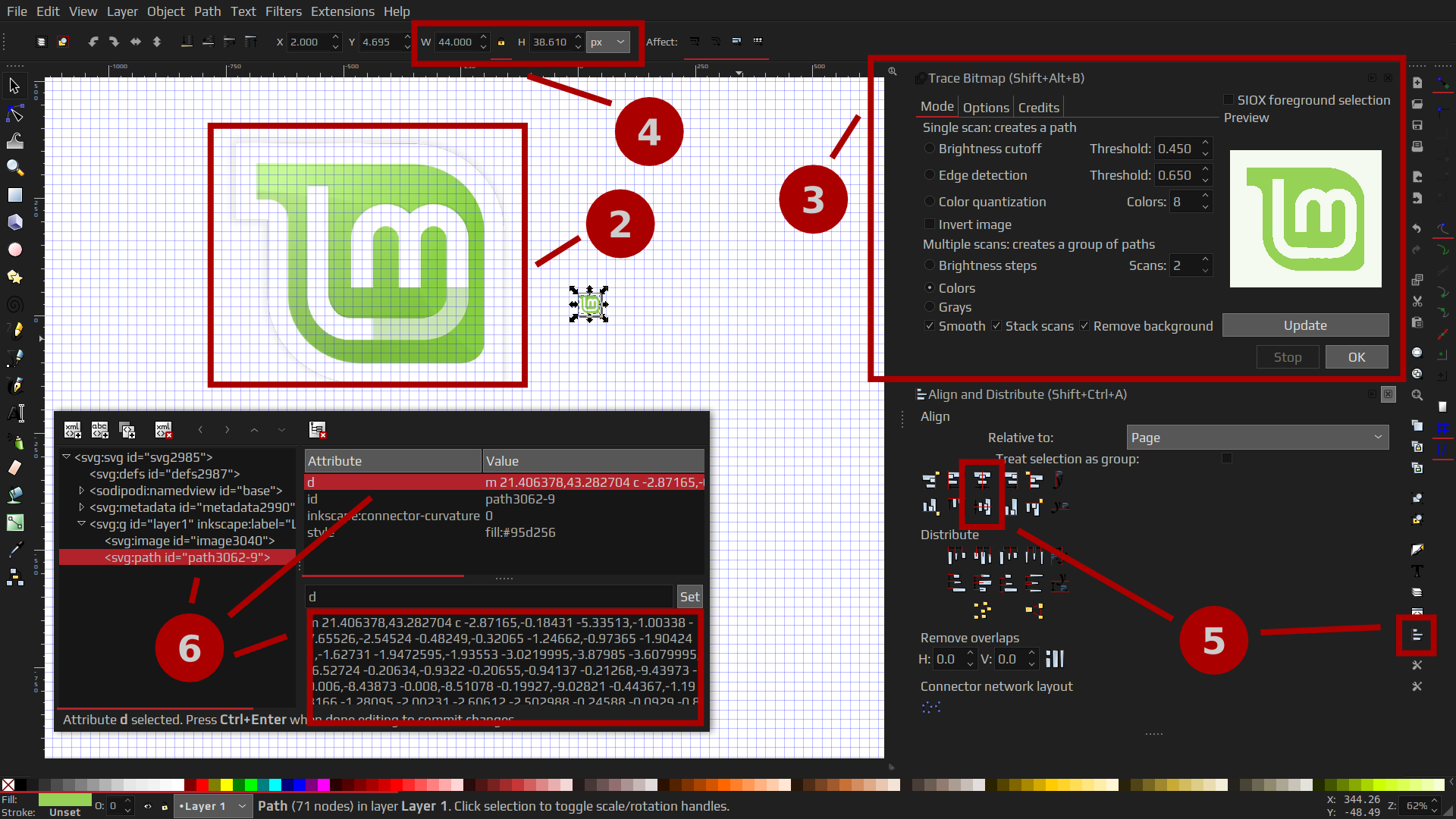This screenshot has height=819, width=1456.
Task: Click the Set attribute button
Action: 689,597
